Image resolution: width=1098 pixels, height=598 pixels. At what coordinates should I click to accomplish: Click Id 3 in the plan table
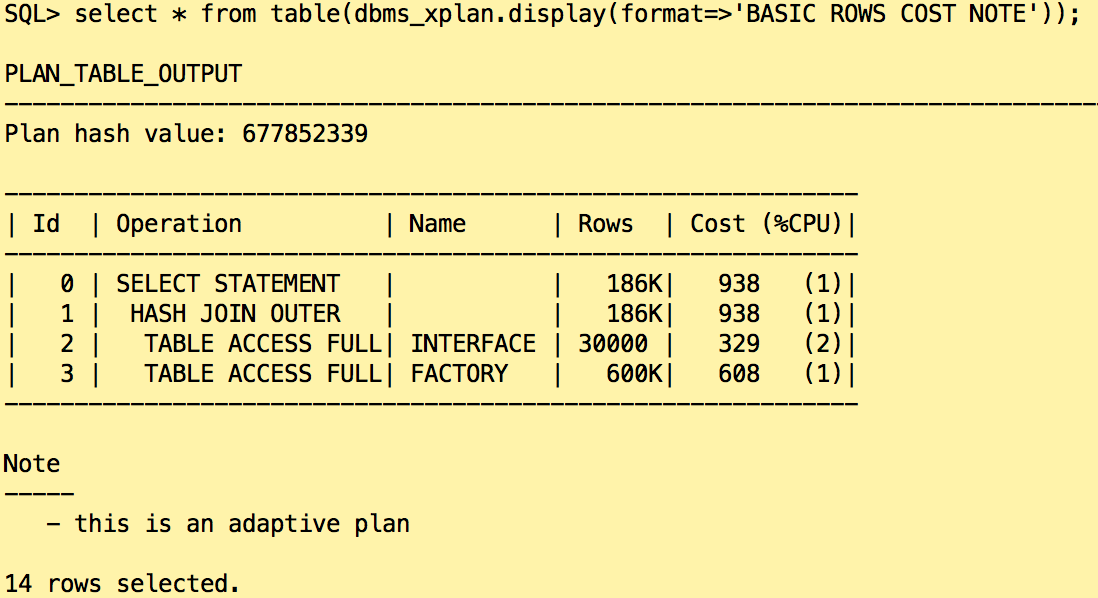(67, 374)
